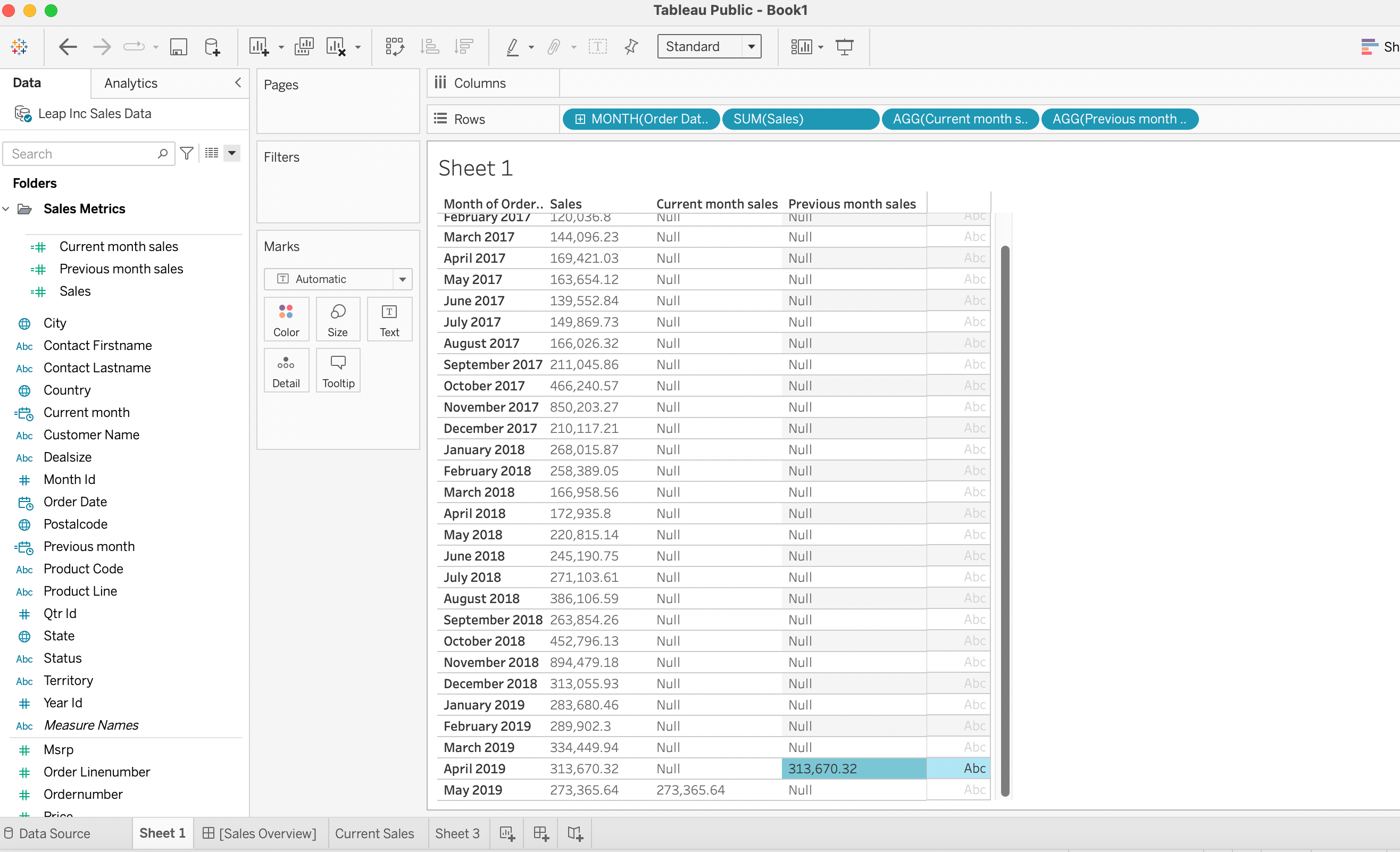1400x852 pixels.
Task: Click the Fix Axes pin icon
Action: (x=631, y=47)
